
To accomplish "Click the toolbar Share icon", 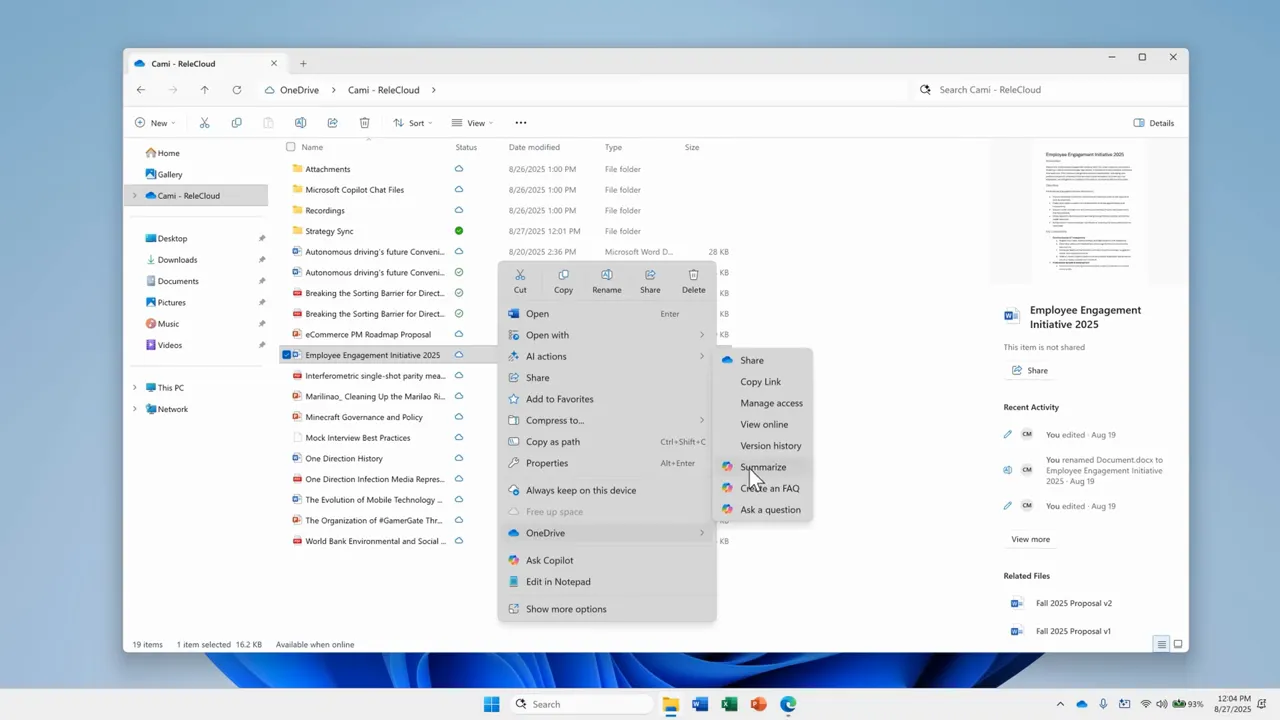I will coord(332,123).
